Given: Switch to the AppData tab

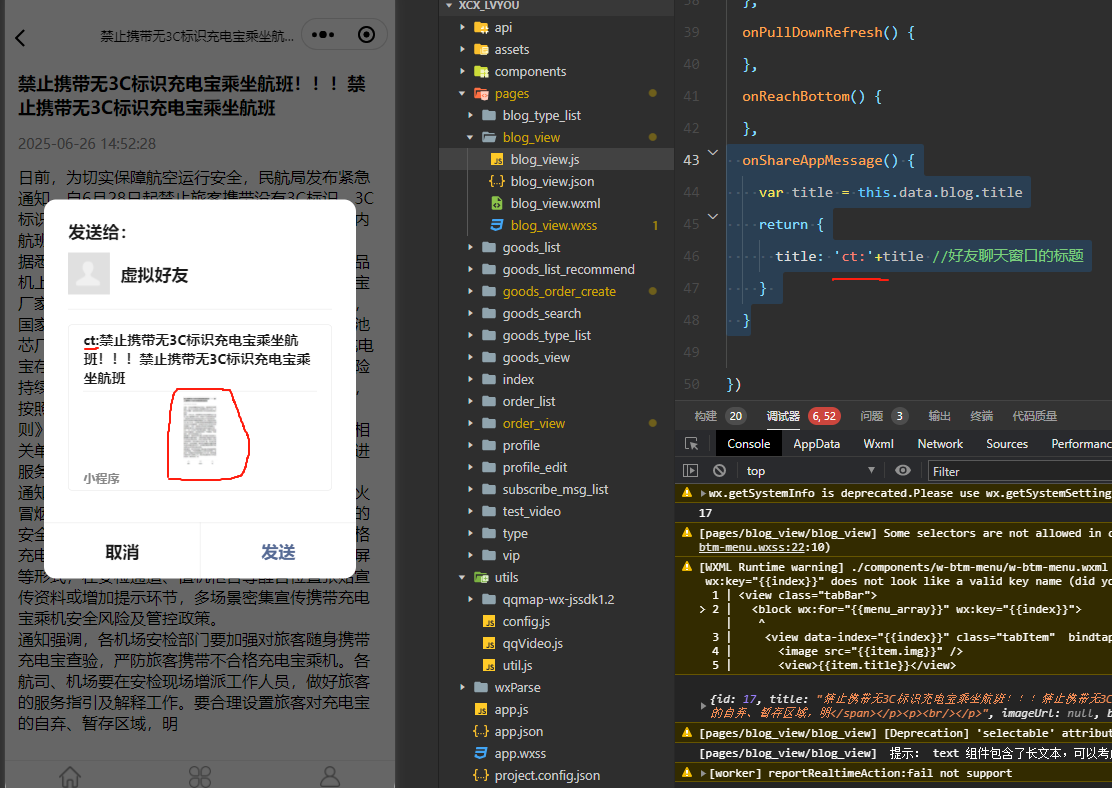Looking at the screenshot, I should 816,444.
